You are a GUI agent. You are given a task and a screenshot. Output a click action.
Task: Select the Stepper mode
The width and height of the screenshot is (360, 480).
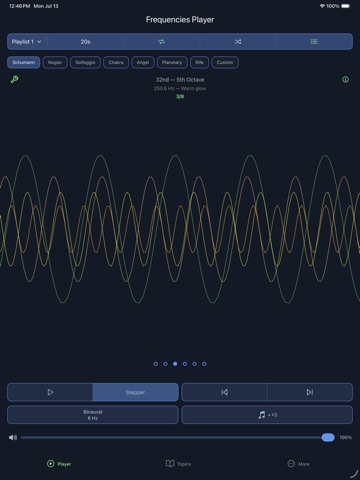click(x=135, y=392)
